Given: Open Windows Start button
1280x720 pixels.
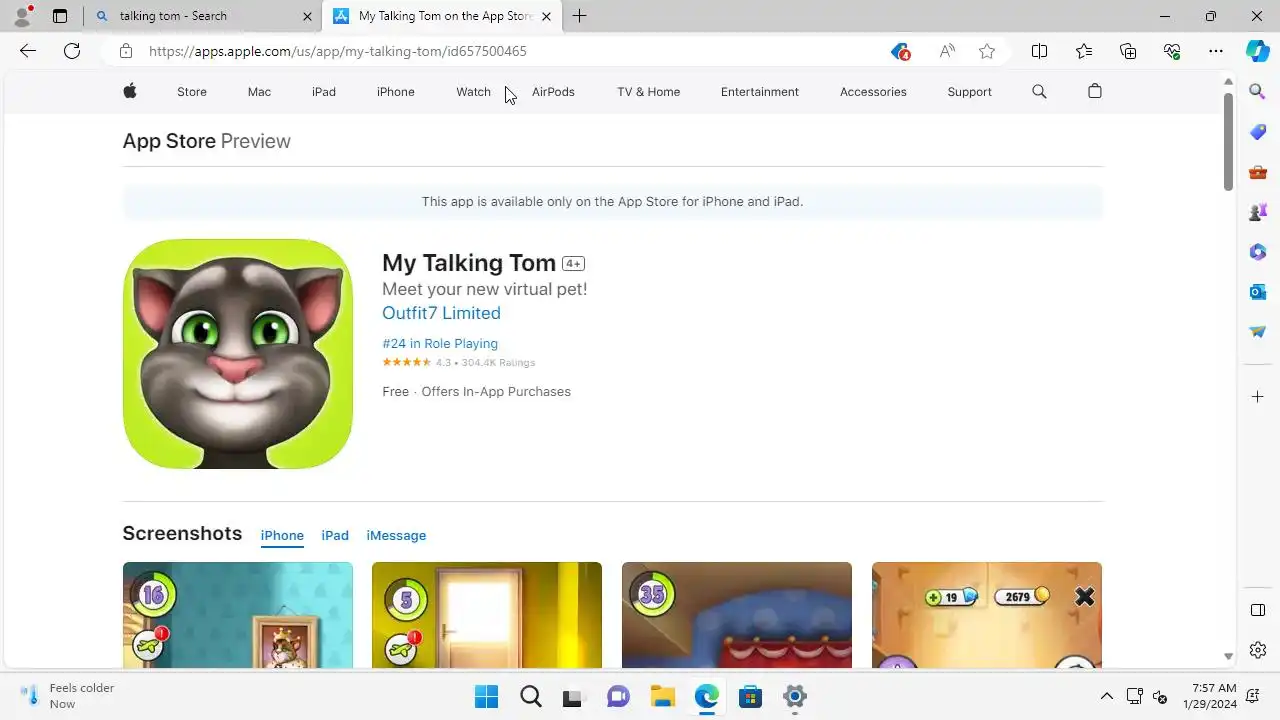Looking at the screenshot, I should pyautogui.click(x=486, y=697).
